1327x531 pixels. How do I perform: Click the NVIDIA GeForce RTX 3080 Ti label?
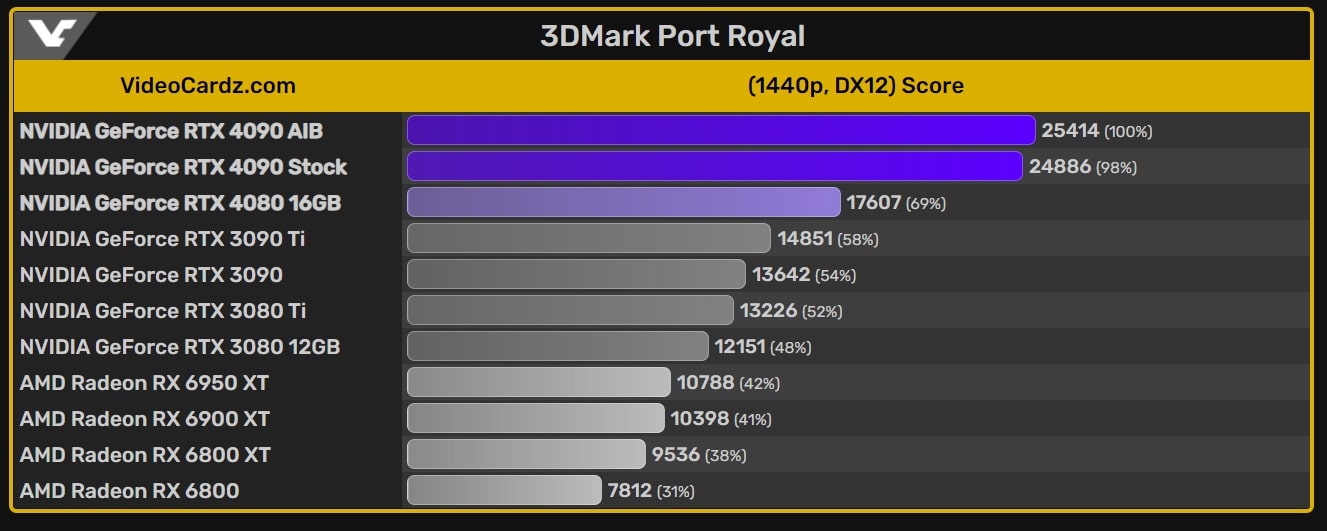tap(163, 311)
